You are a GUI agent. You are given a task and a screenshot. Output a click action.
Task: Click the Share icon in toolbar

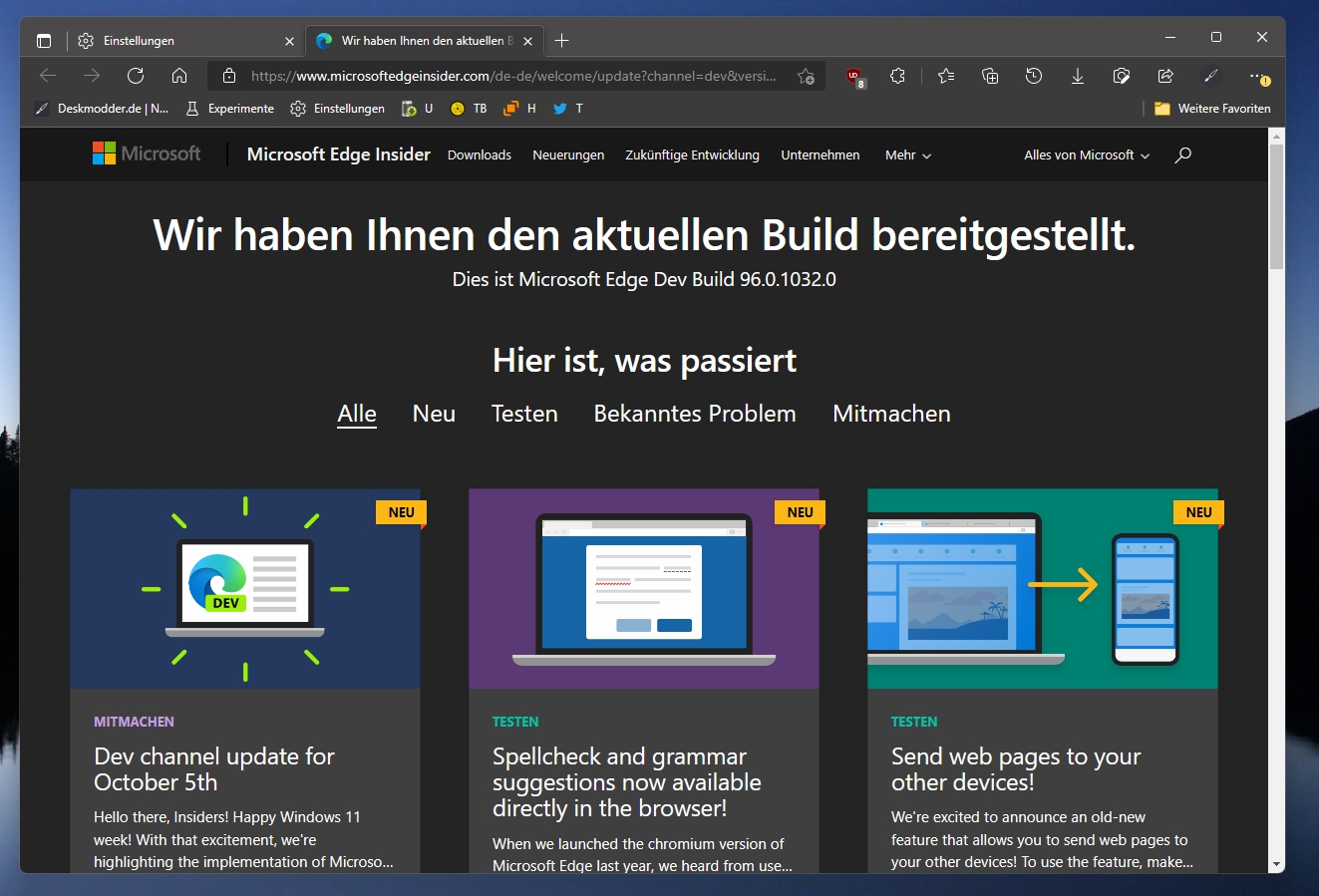point(1165,76)
